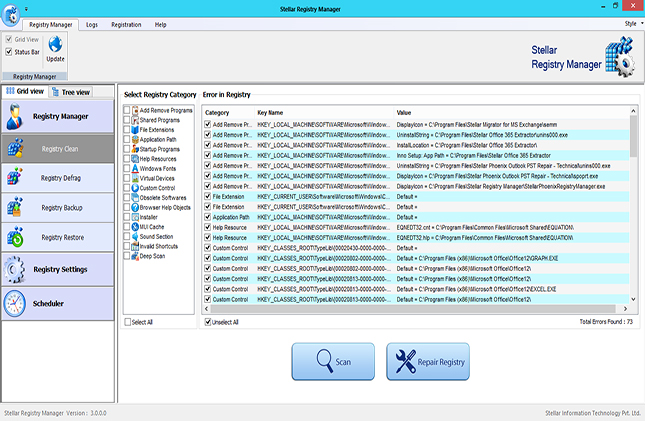Select the Registry Restore option
This screenshot has height=421, width=645.
point(58,237)
